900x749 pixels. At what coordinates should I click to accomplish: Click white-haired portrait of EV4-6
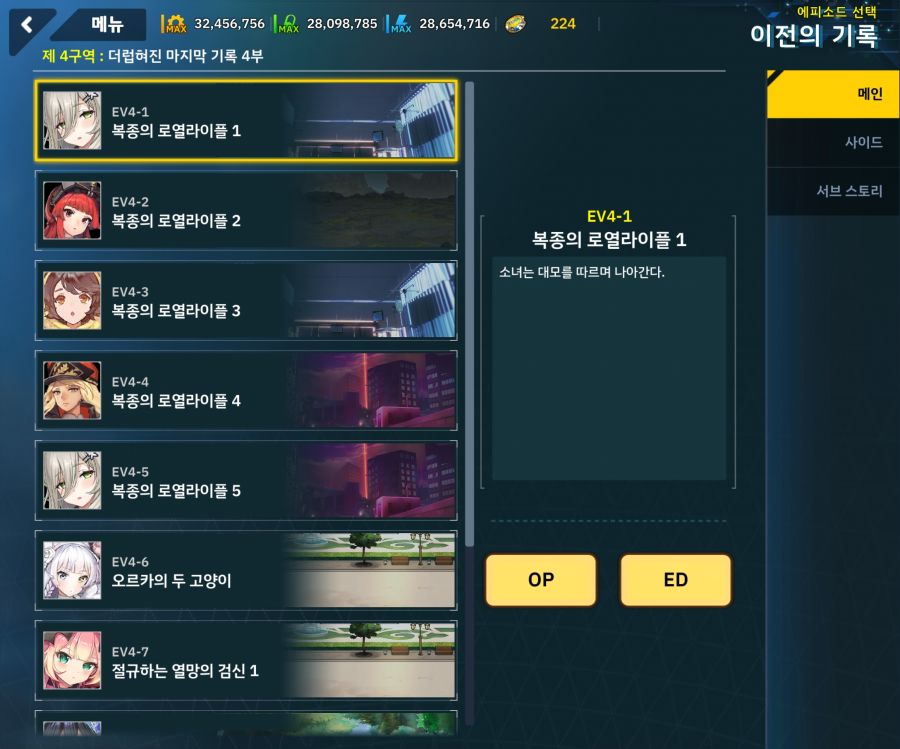[x=72, y=571]
